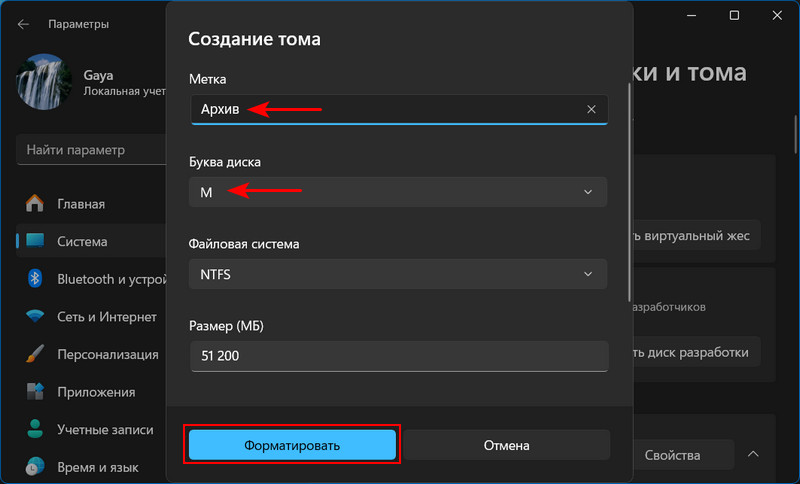800x484 pixels.
Task: Clear the Метка field with X
Action: pyautogui.click(x=591, y=109)
